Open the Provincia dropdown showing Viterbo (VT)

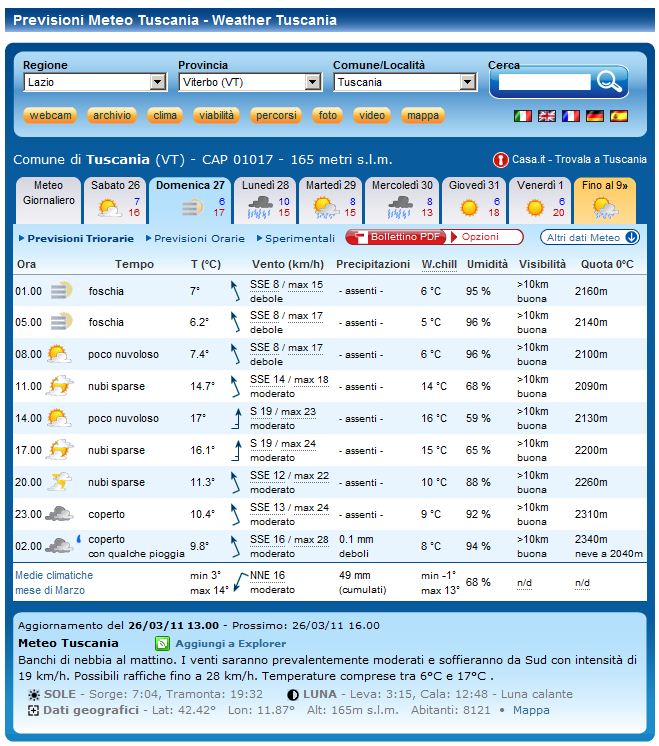(250, 82)
